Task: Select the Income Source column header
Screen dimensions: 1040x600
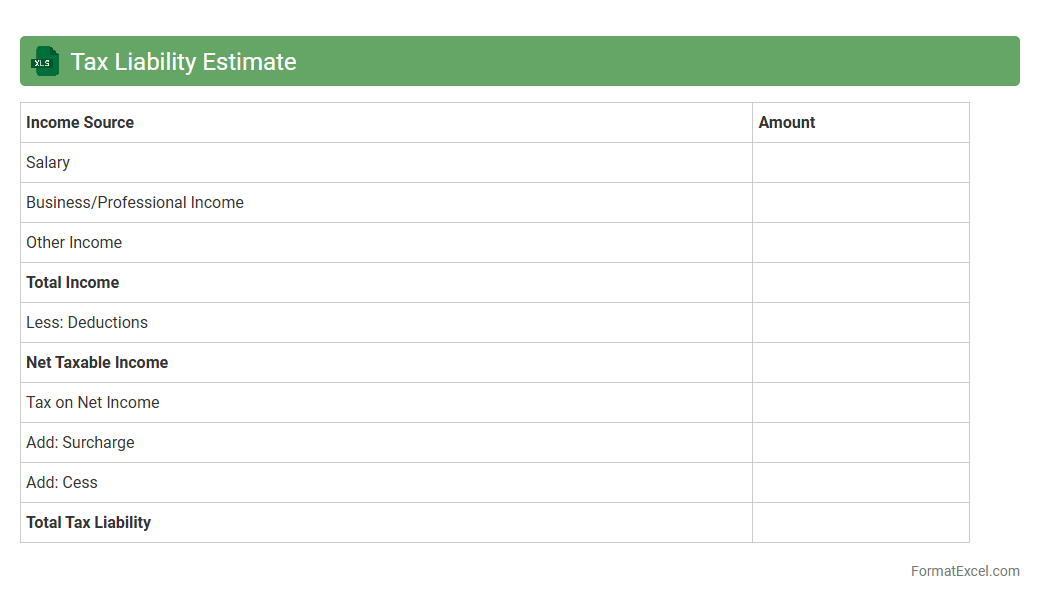Action: (x=80, y=122)
